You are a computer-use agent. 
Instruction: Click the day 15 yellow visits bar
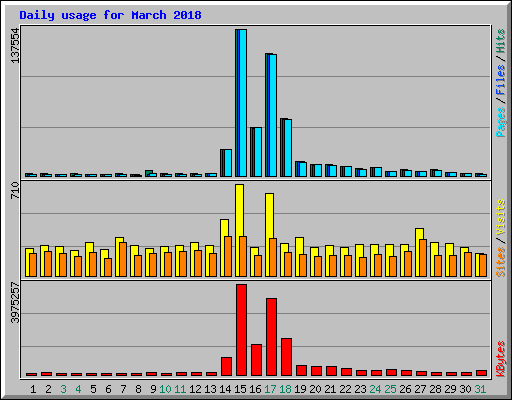click(239, 210)
